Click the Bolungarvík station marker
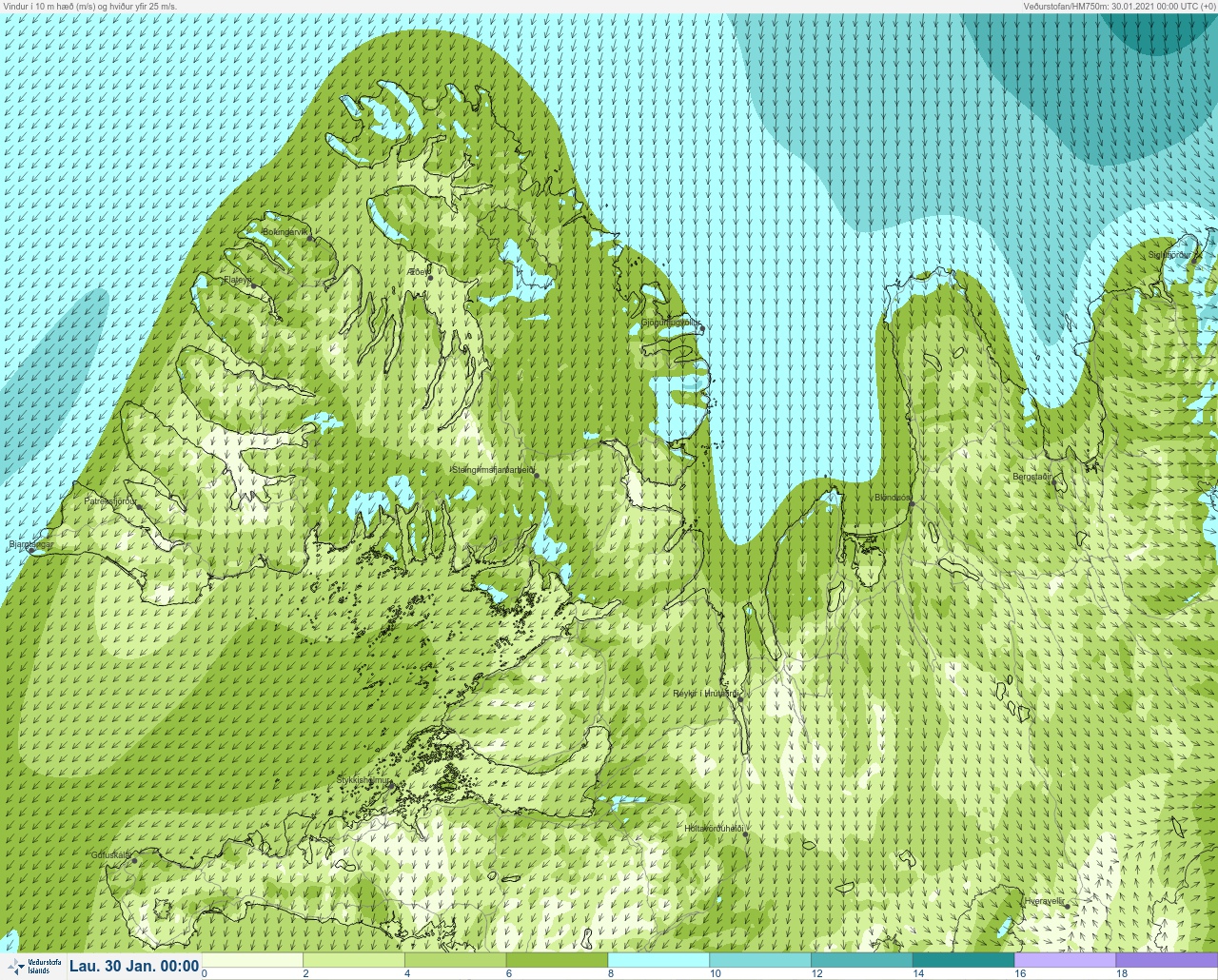1218x980 pixels. (x=310, y=239)
